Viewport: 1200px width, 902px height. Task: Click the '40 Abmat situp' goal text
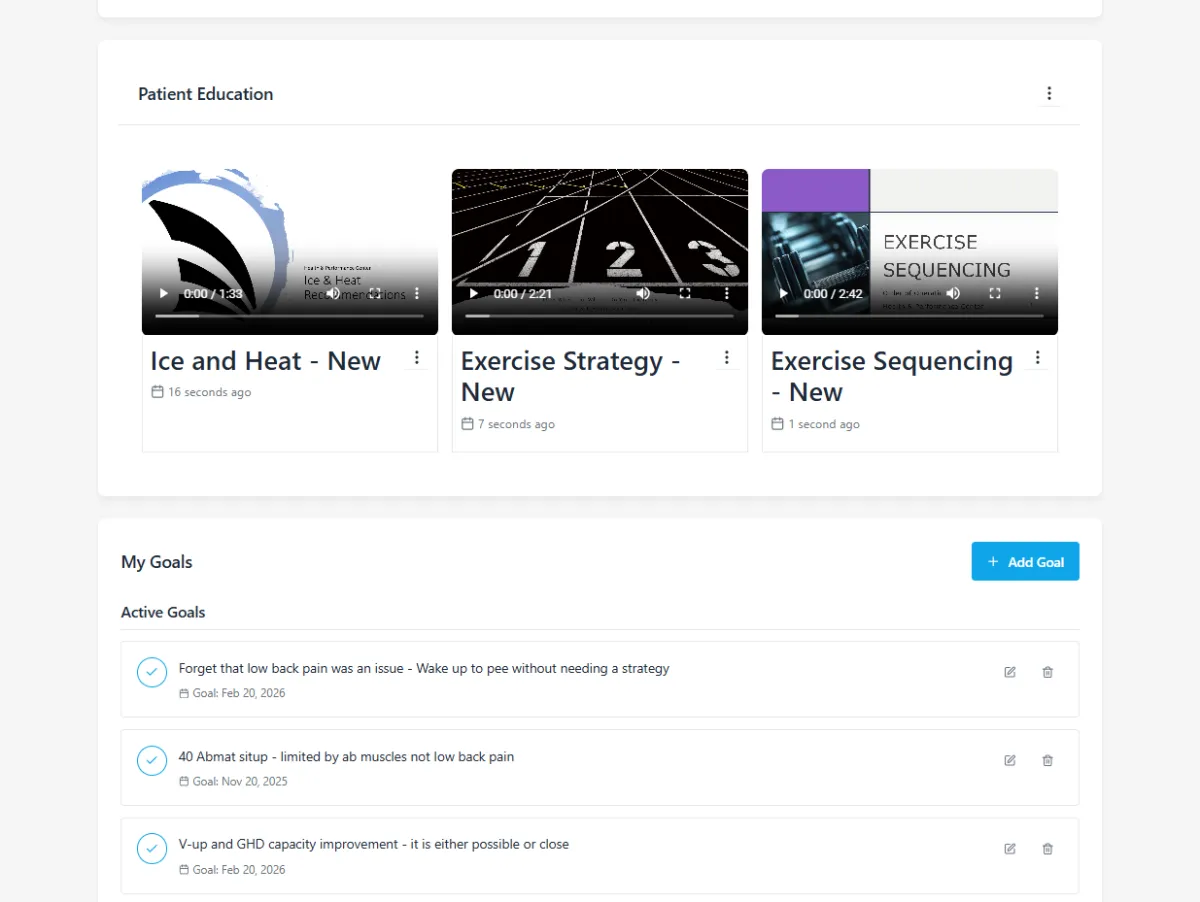[346, 757]
